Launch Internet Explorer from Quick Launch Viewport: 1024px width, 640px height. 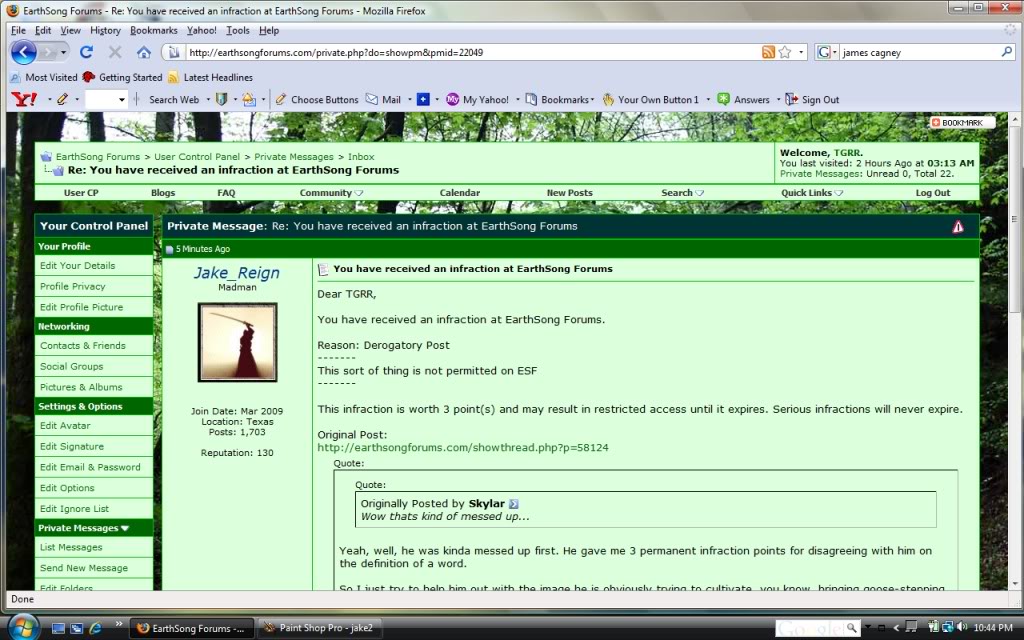point(95,628)
